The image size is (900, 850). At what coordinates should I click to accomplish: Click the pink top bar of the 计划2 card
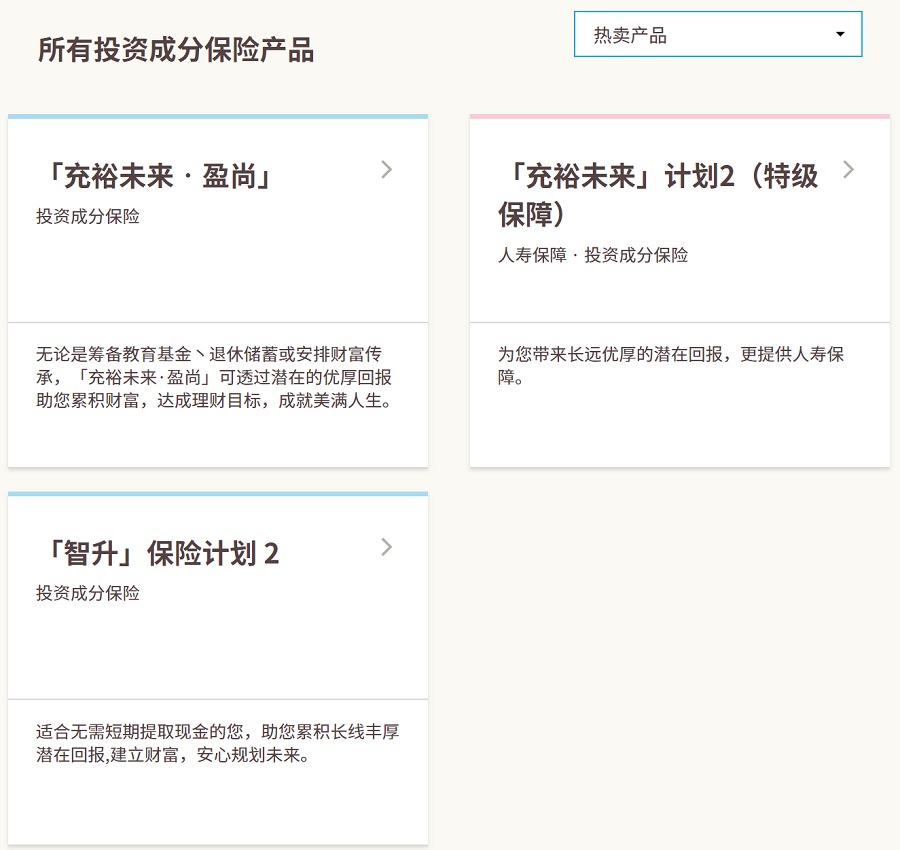point(680,117)
